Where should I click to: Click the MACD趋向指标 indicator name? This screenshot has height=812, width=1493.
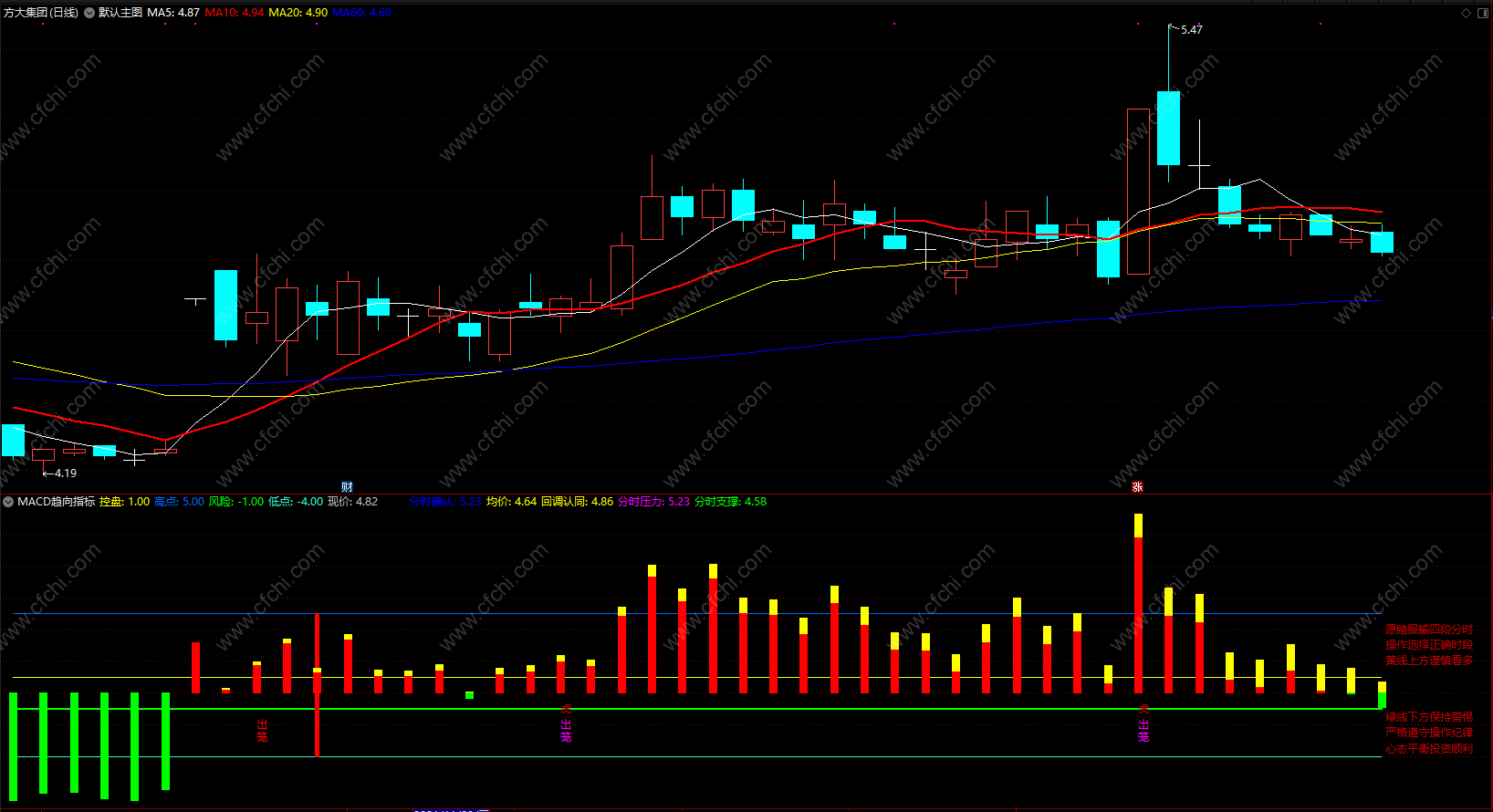click(56, 502)
